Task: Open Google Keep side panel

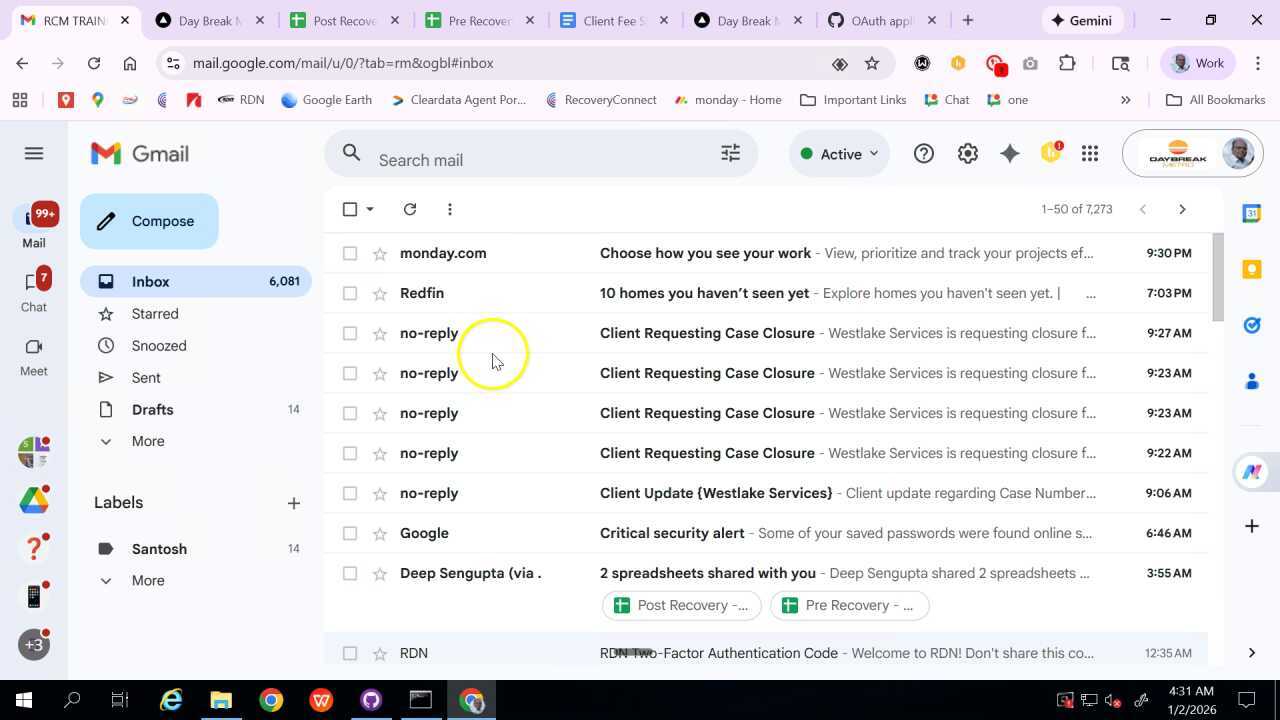Action: coord(1251,269)
